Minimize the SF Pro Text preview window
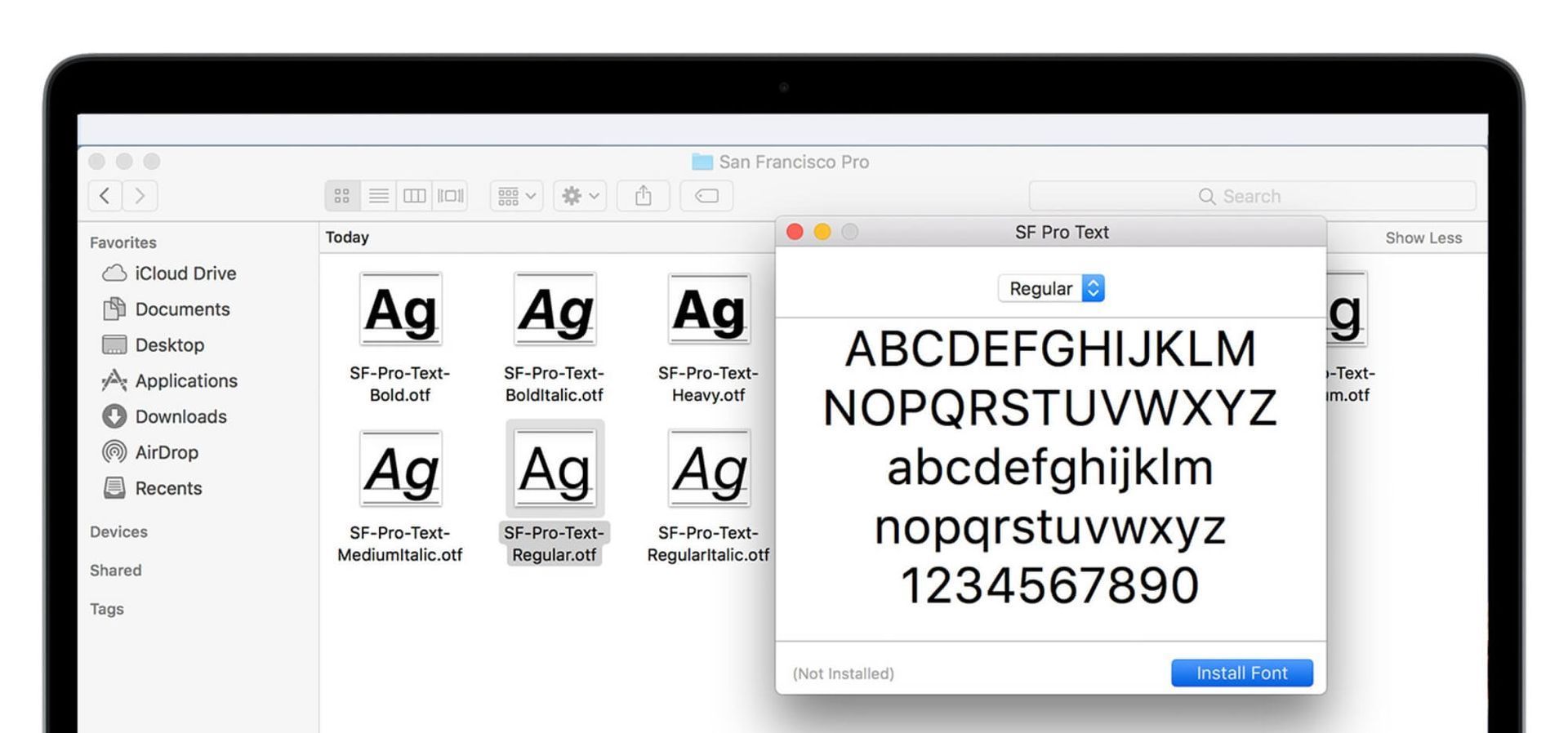Screen dimensions: 1568x733 pyautogui.click(x=822, y=232)
